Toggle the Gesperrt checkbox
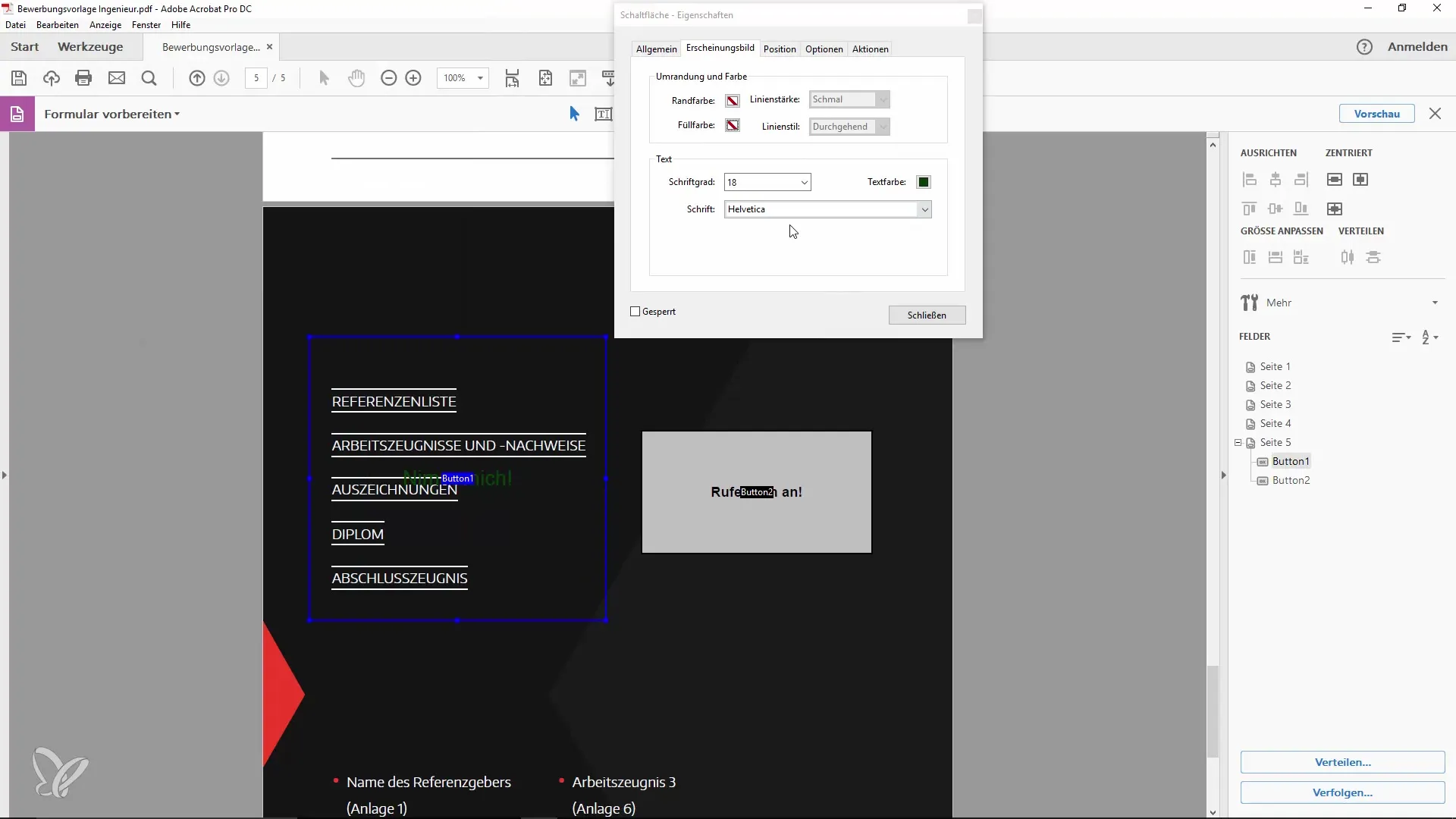Screen dimensions: 1456x819 (x=636, y=311)
